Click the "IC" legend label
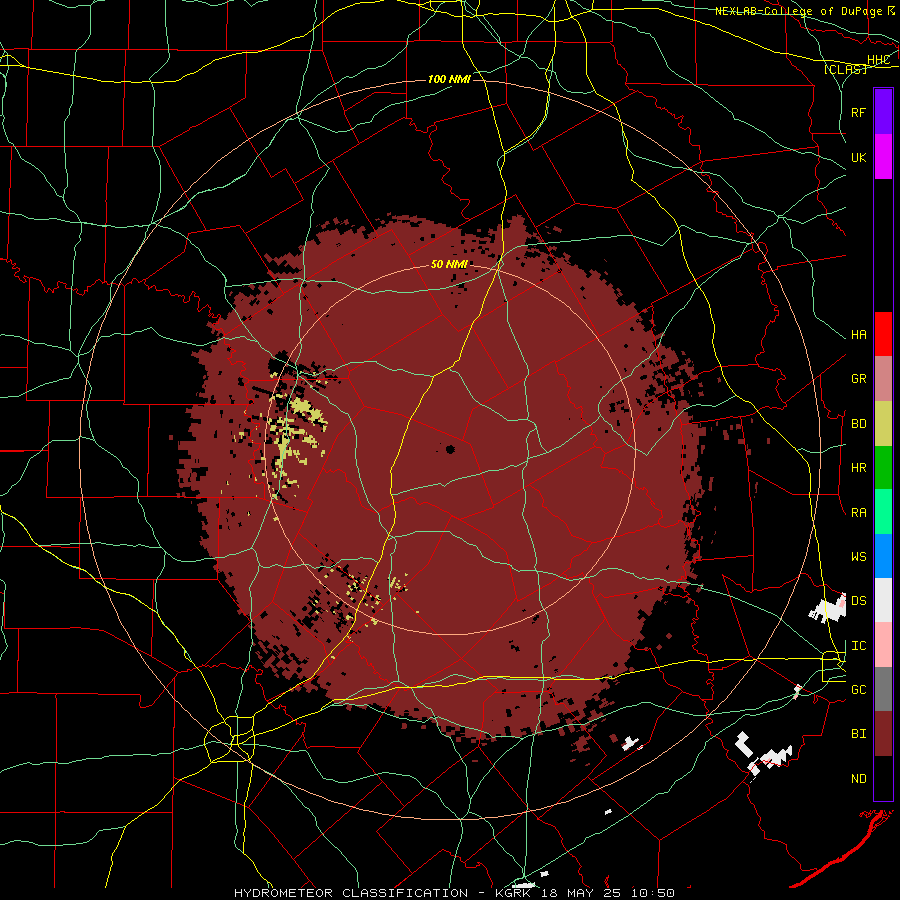 [859, 646]
